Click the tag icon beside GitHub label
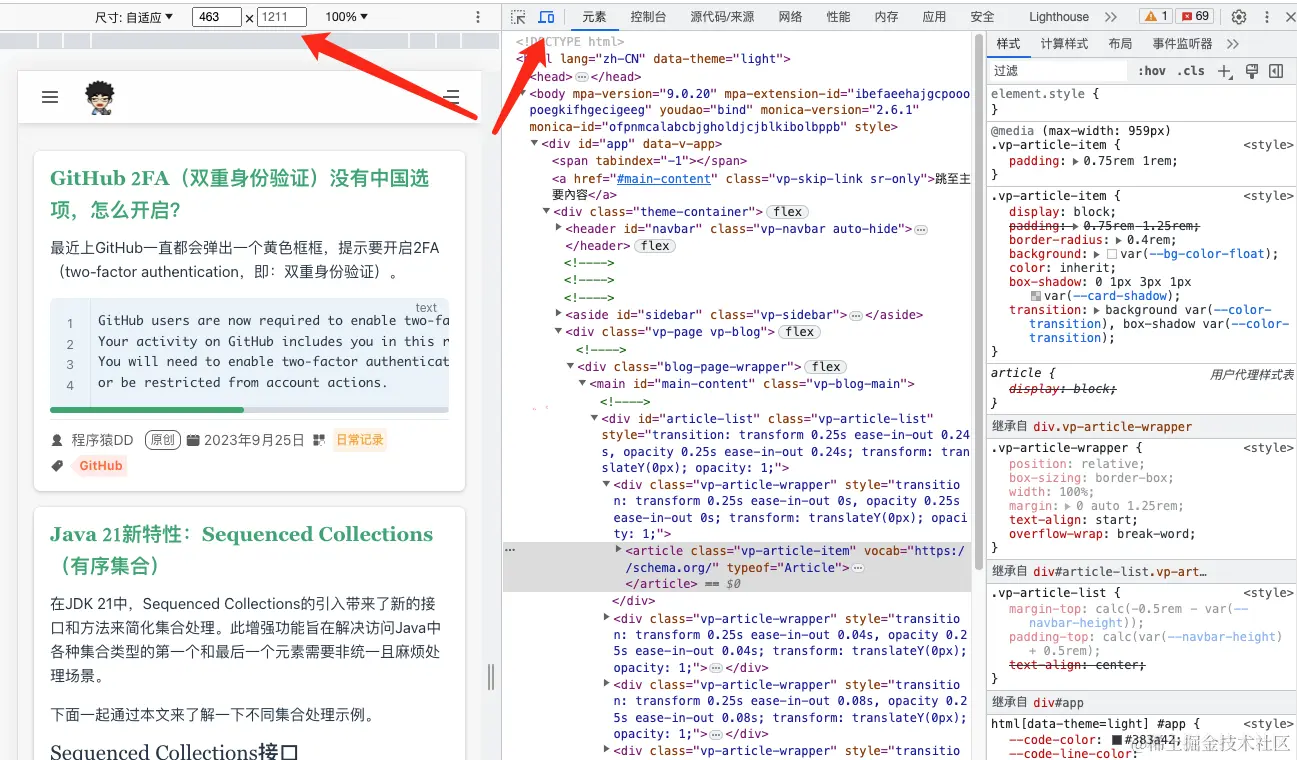Viewport: 1297px width, 760px height. pyautogui.click(x=57, y=466)
